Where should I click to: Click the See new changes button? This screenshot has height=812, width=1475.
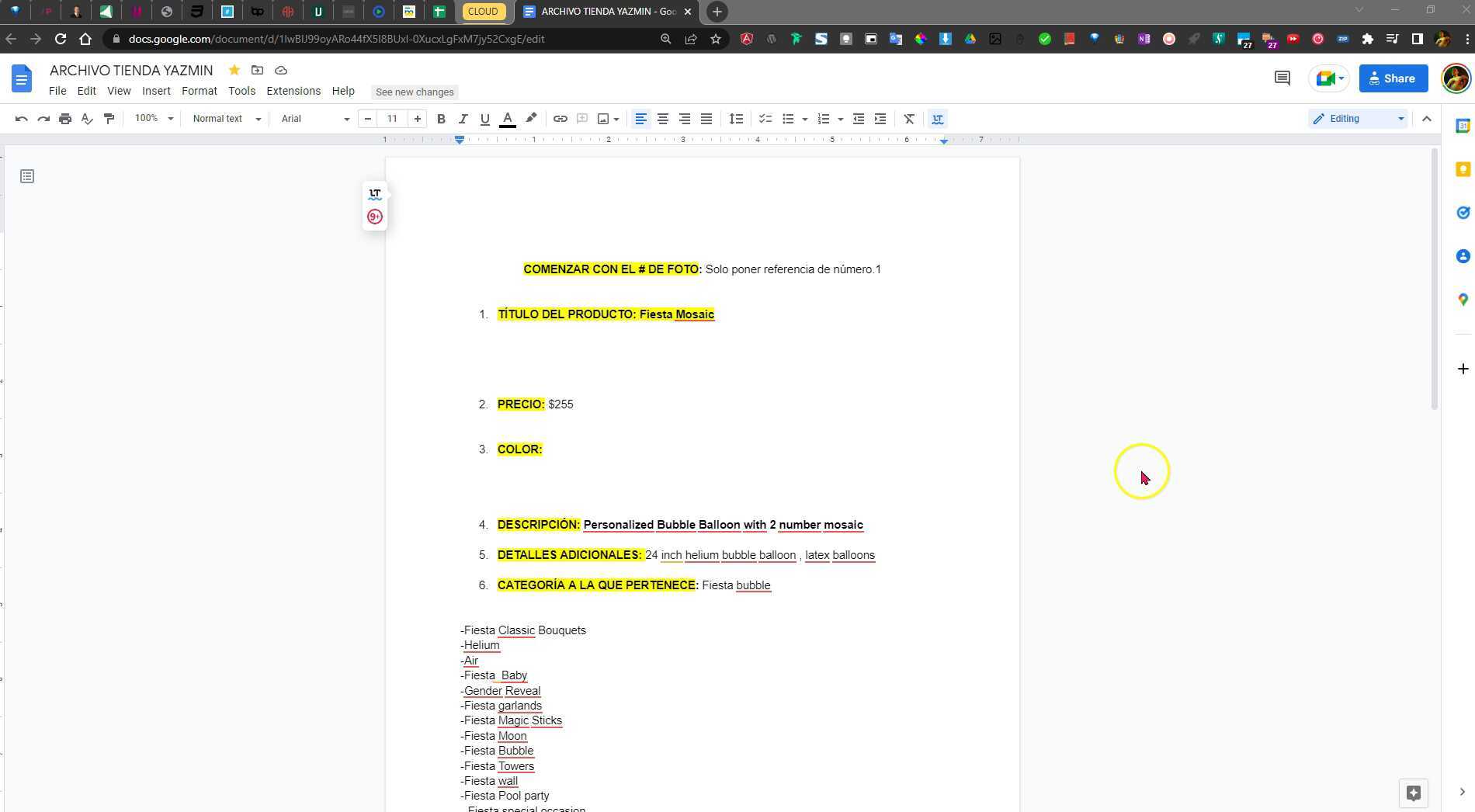point(415,92)
